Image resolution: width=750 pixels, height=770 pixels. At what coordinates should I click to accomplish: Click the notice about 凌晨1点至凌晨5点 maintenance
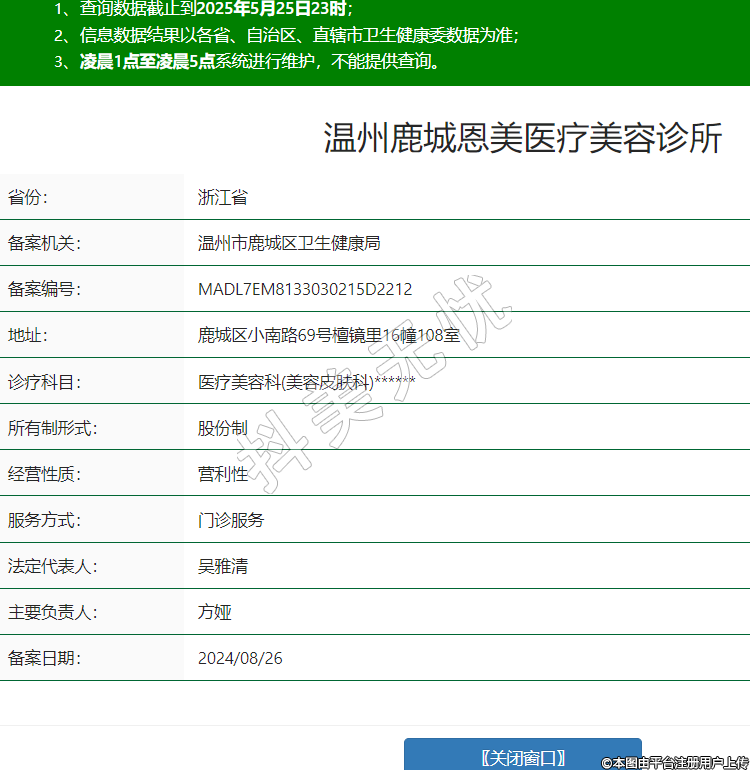click(x=260, y=61)
